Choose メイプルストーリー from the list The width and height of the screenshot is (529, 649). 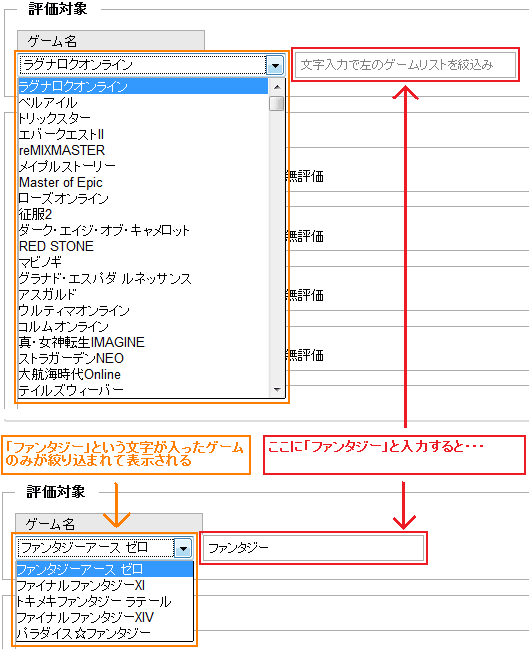coord(143,166)
